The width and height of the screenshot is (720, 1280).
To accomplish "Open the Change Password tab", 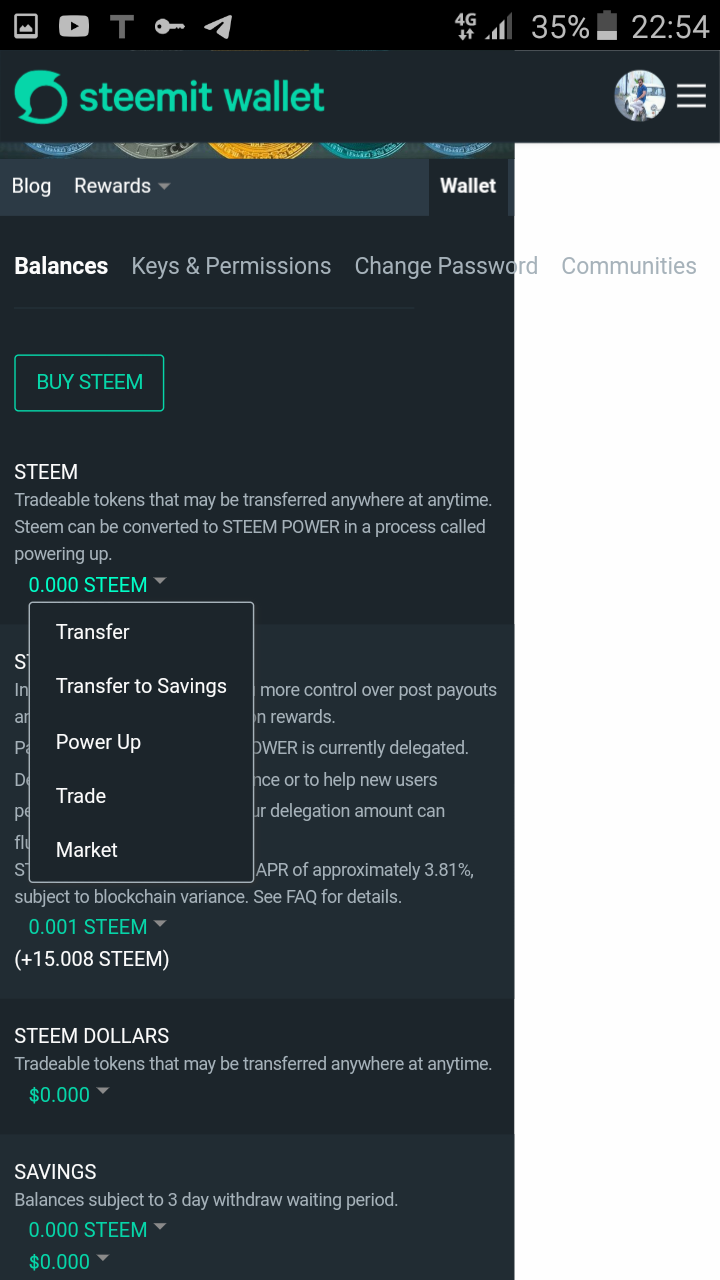I will click(446, 266).
